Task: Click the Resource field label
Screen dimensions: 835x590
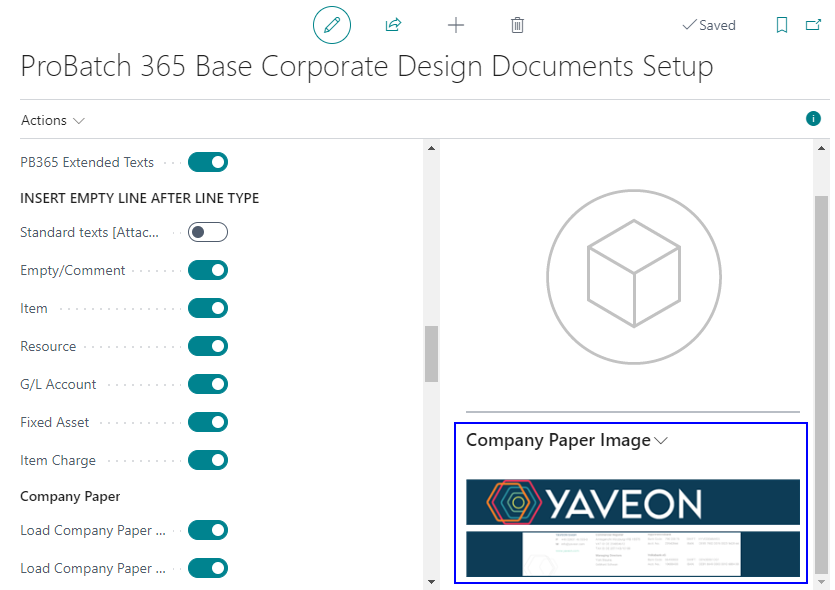Action: point(48,347)
